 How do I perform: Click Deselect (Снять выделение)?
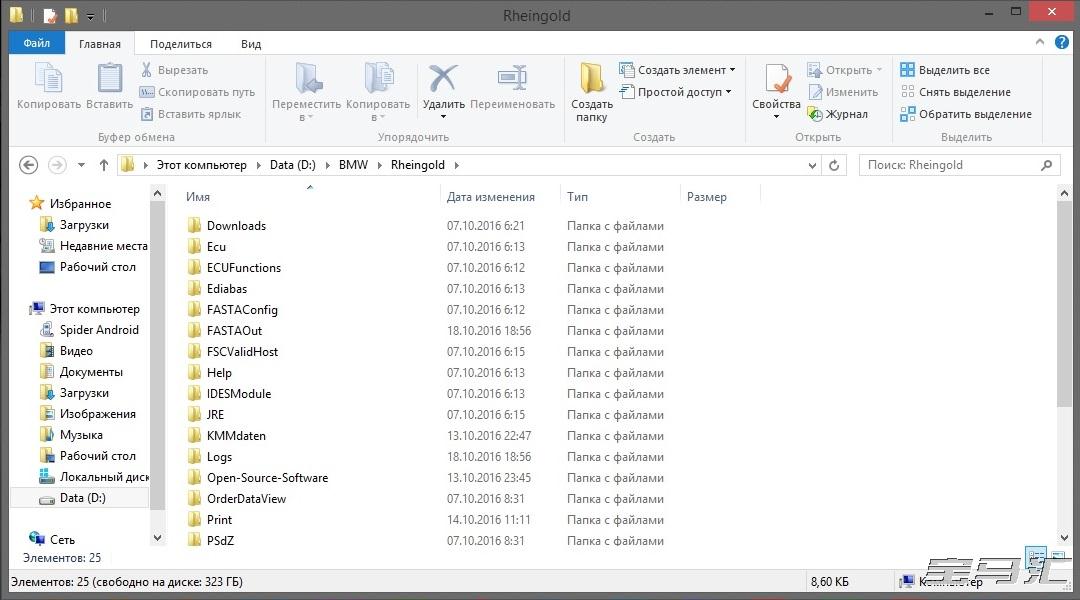[955, 92]
